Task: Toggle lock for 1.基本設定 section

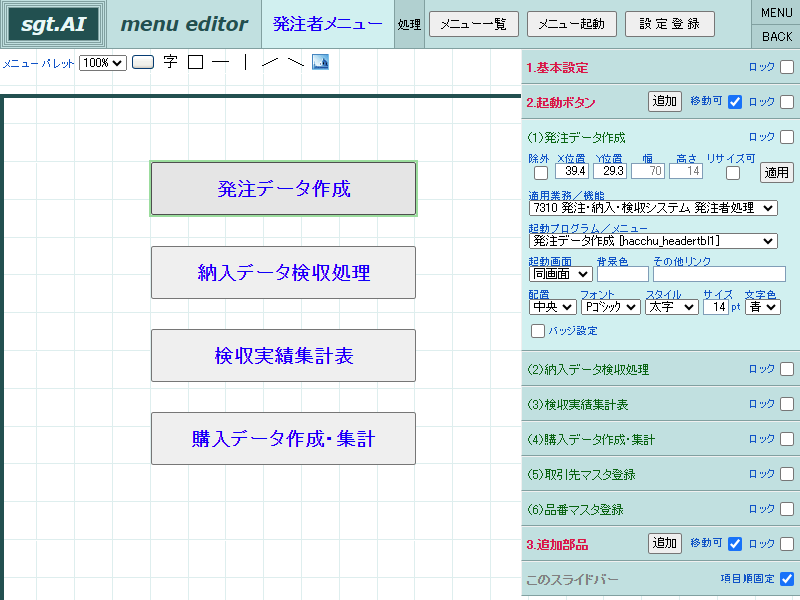Action: click(x=787, y=67)
